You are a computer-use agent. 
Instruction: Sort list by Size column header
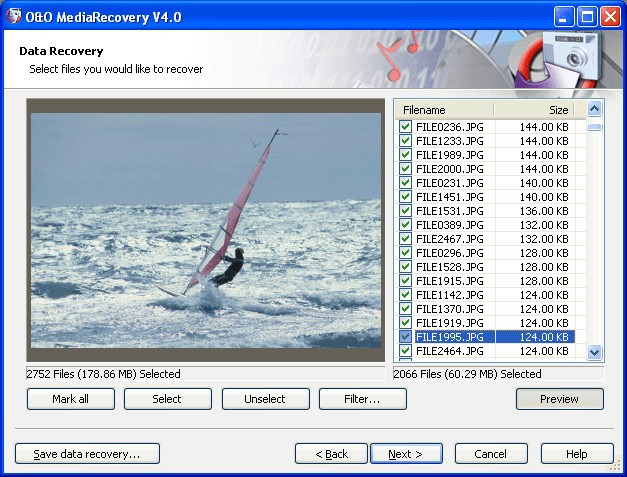point(534,110)
